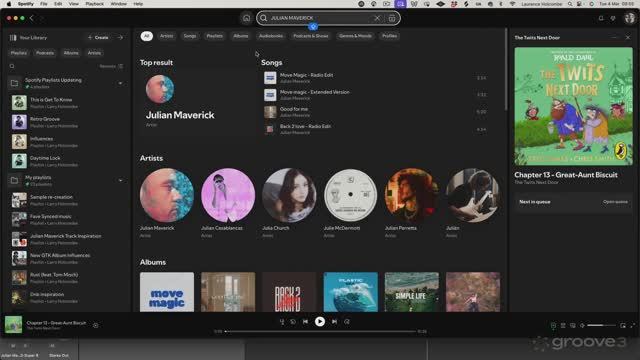Clear the search field text
Screen dimensions: 640x360
pos(377,18)
